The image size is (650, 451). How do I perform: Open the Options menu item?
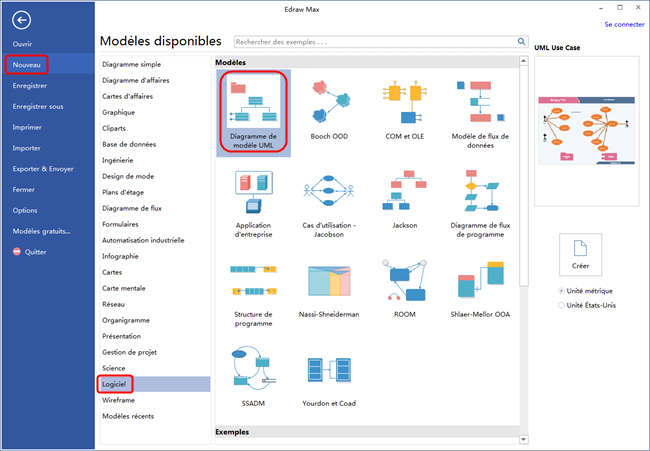25,211
